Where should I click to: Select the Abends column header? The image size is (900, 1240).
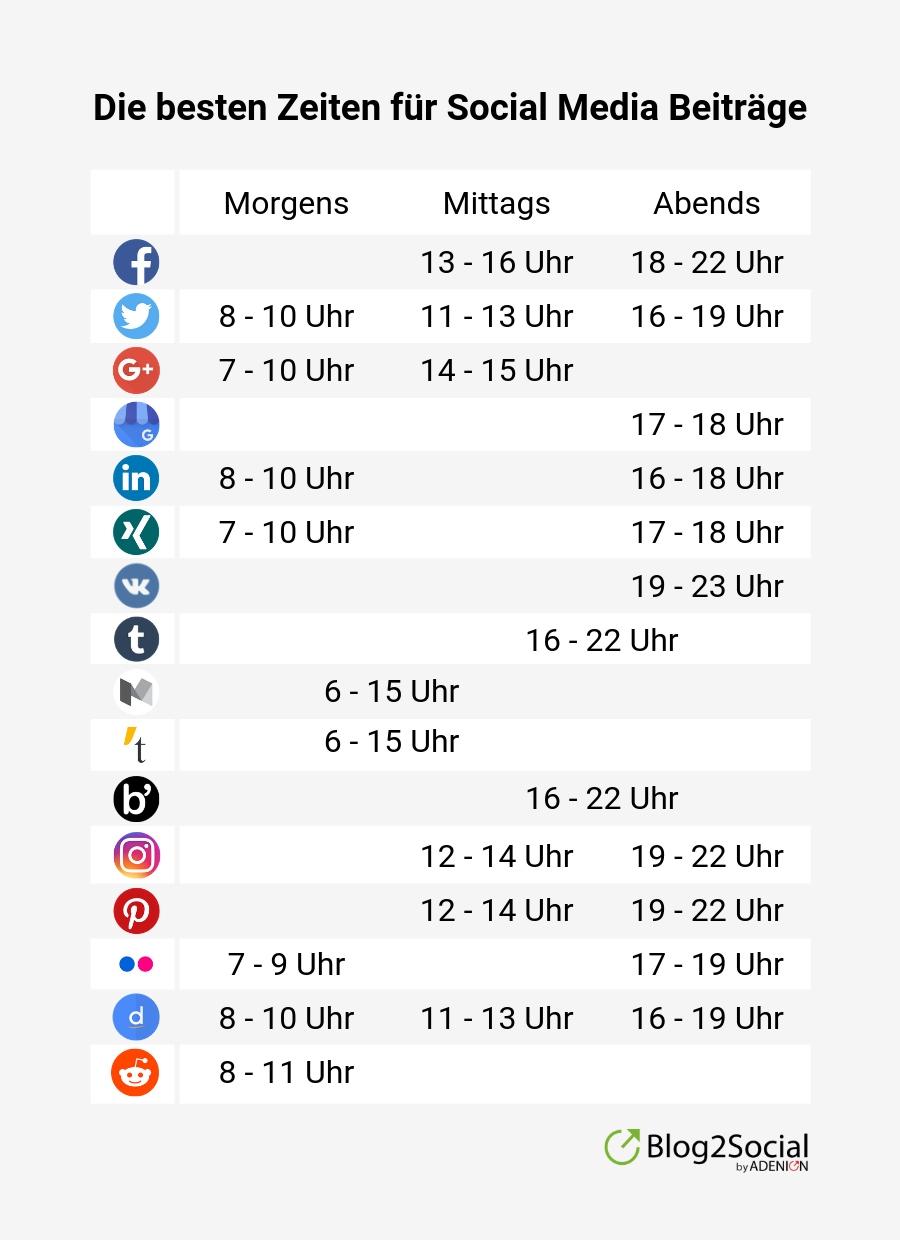[707, 203]
